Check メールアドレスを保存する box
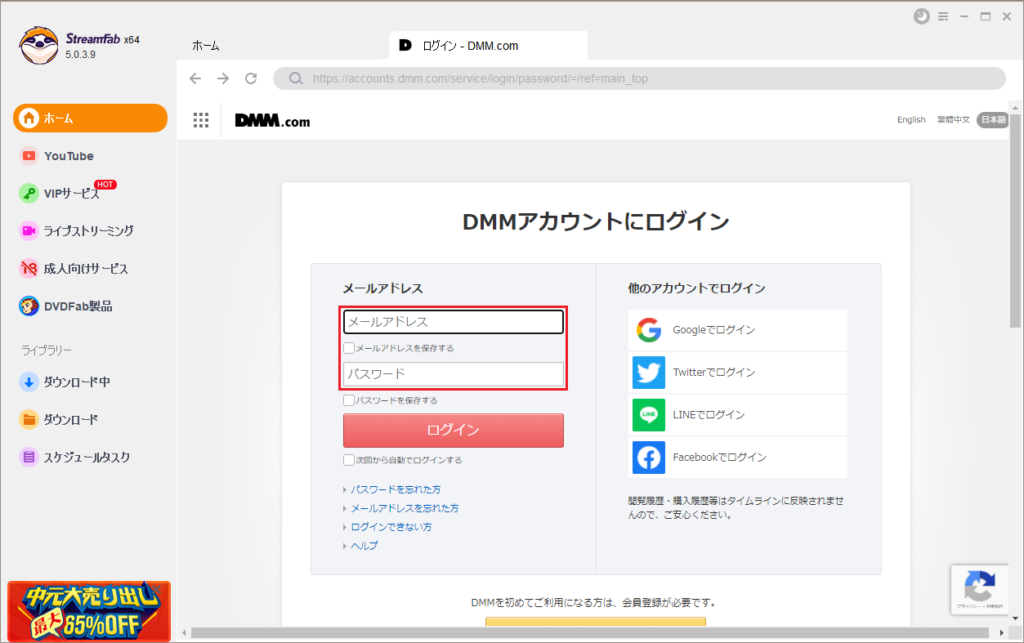Viewport: 1024px width, 643px height. [x=349, y=348]
